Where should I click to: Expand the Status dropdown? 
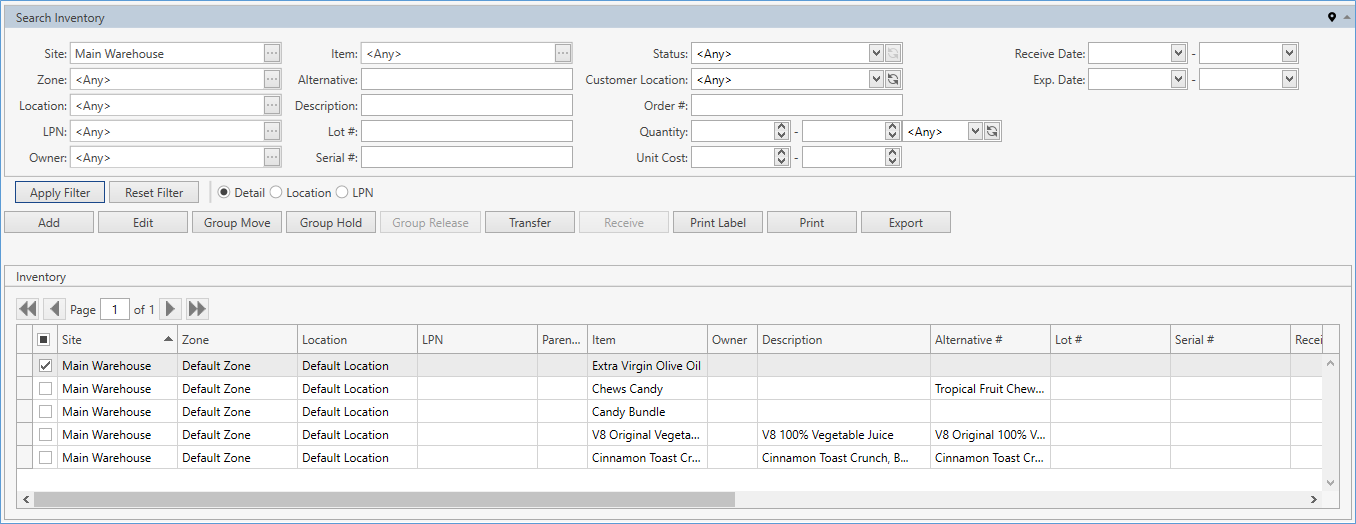[876, 54]
